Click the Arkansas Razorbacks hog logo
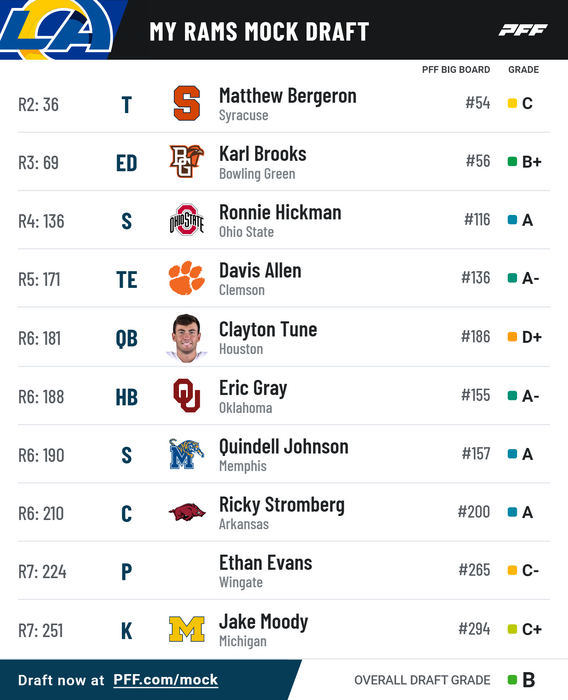568x700 pixels. click(x=187, y=512)
